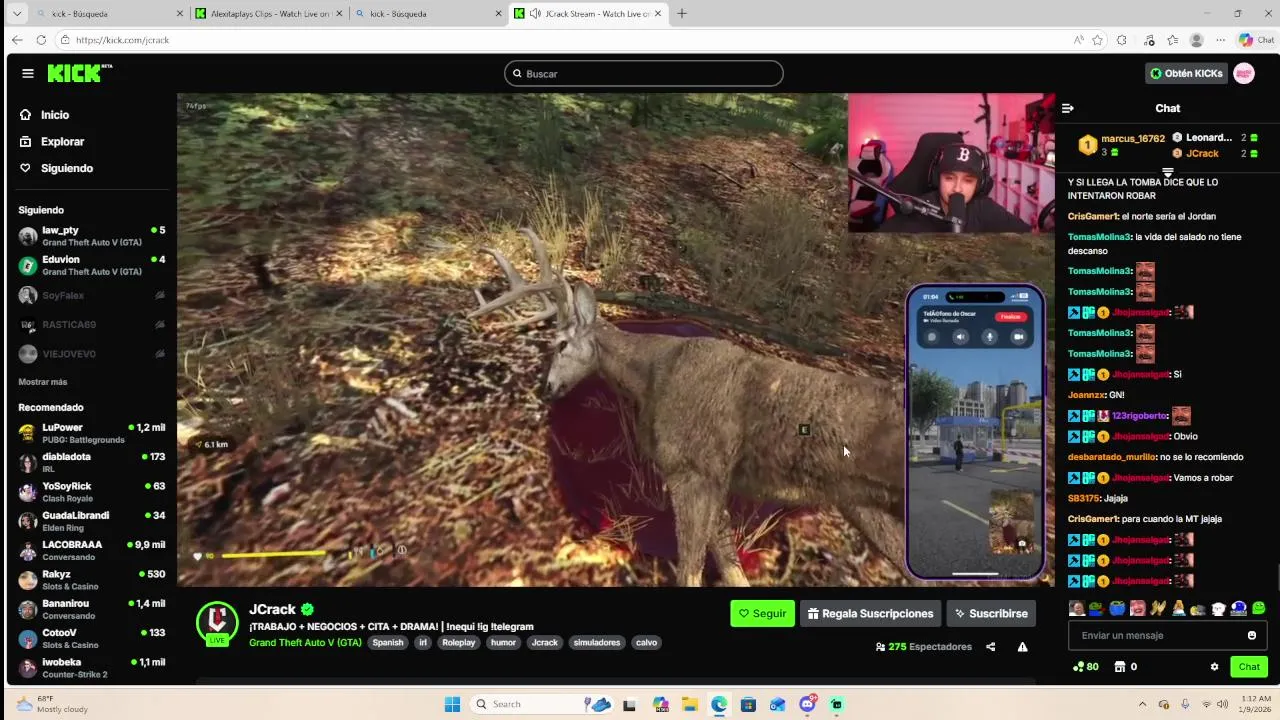Send message with green Chat button

1249,667
